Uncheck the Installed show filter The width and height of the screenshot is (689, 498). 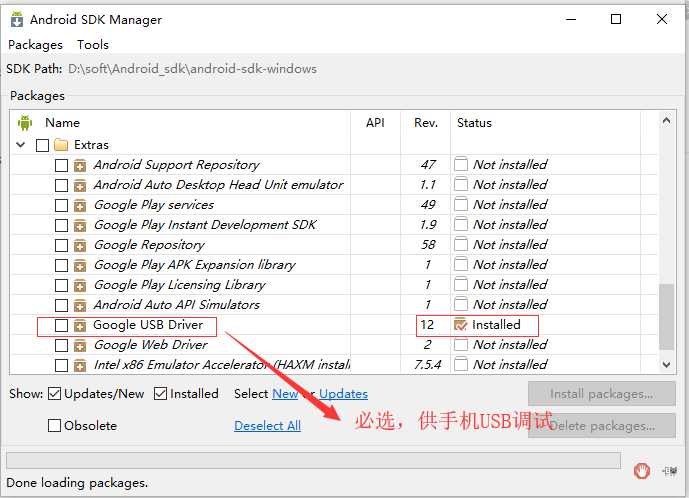[160, 393]
